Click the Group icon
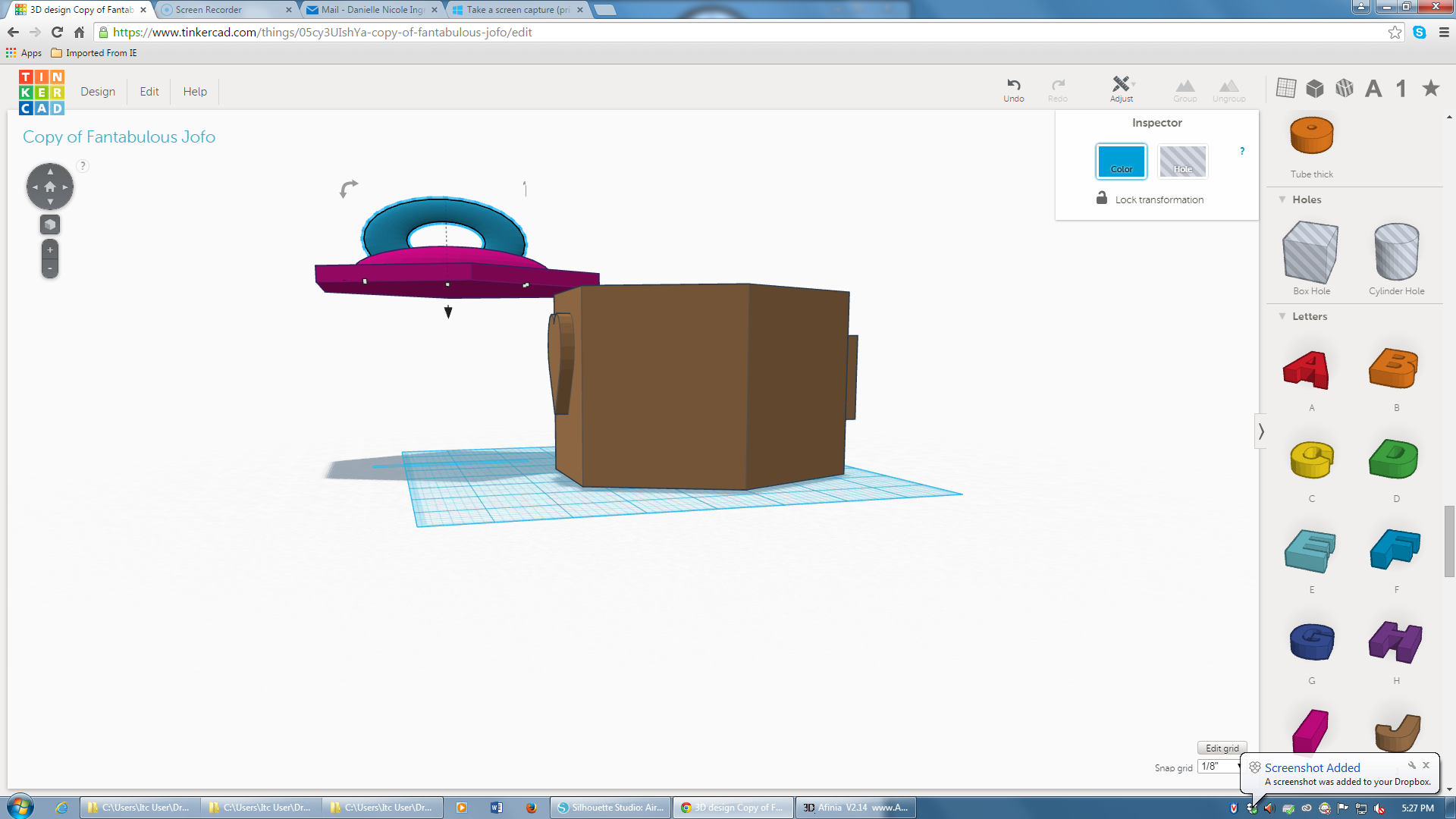 1185,90
